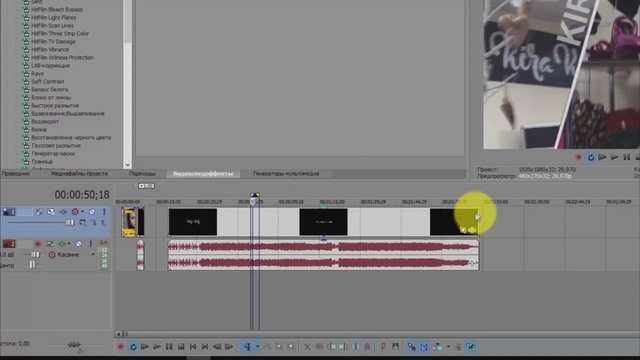Toggle Loop Playback in the timeline transport bar
The height and width of the screenshot is (360, 640).
(133, 347)
